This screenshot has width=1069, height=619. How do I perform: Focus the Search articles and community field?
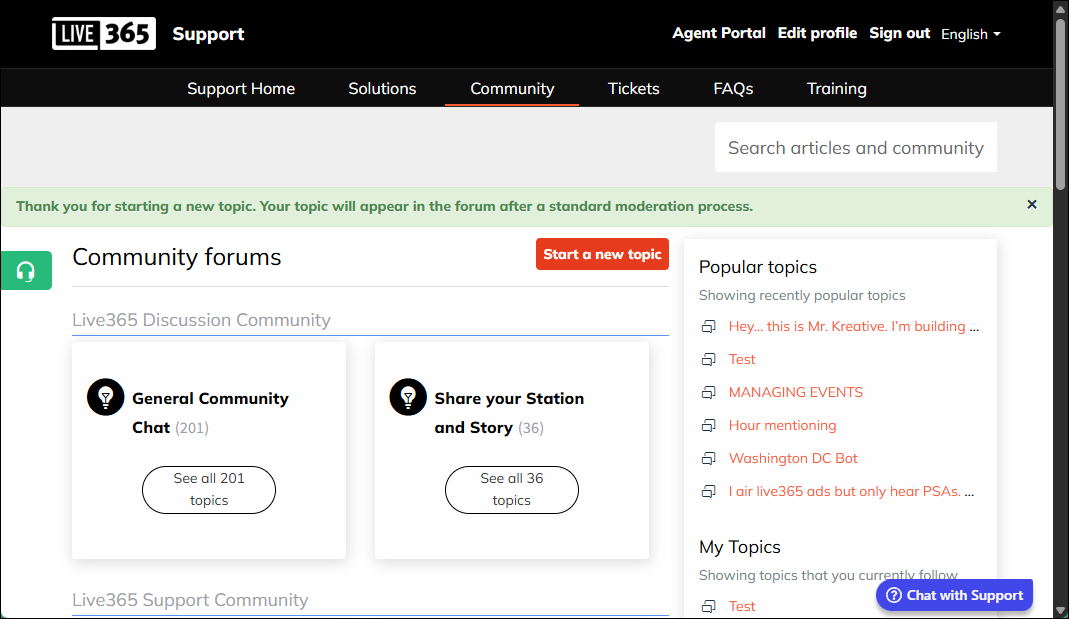856,147
